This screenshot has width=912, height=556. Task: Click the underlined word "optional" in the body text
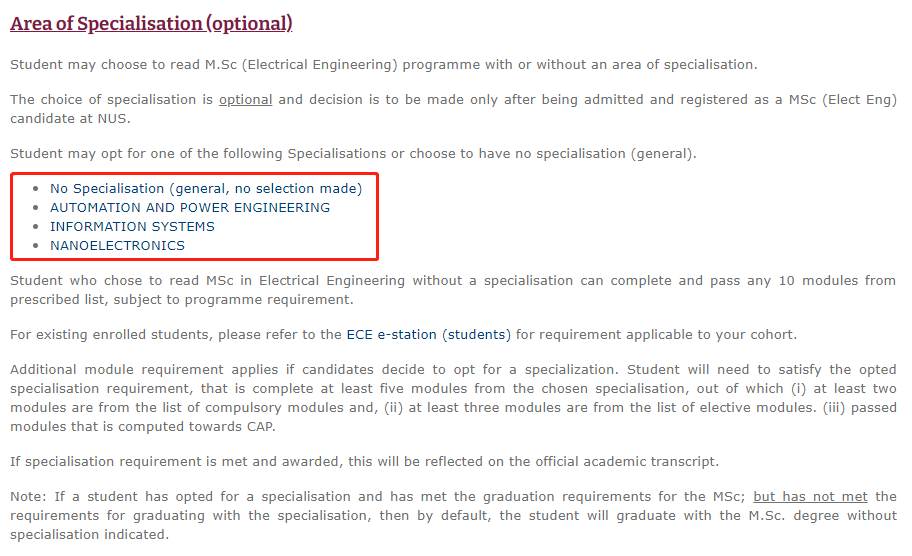tap(245, 100)
